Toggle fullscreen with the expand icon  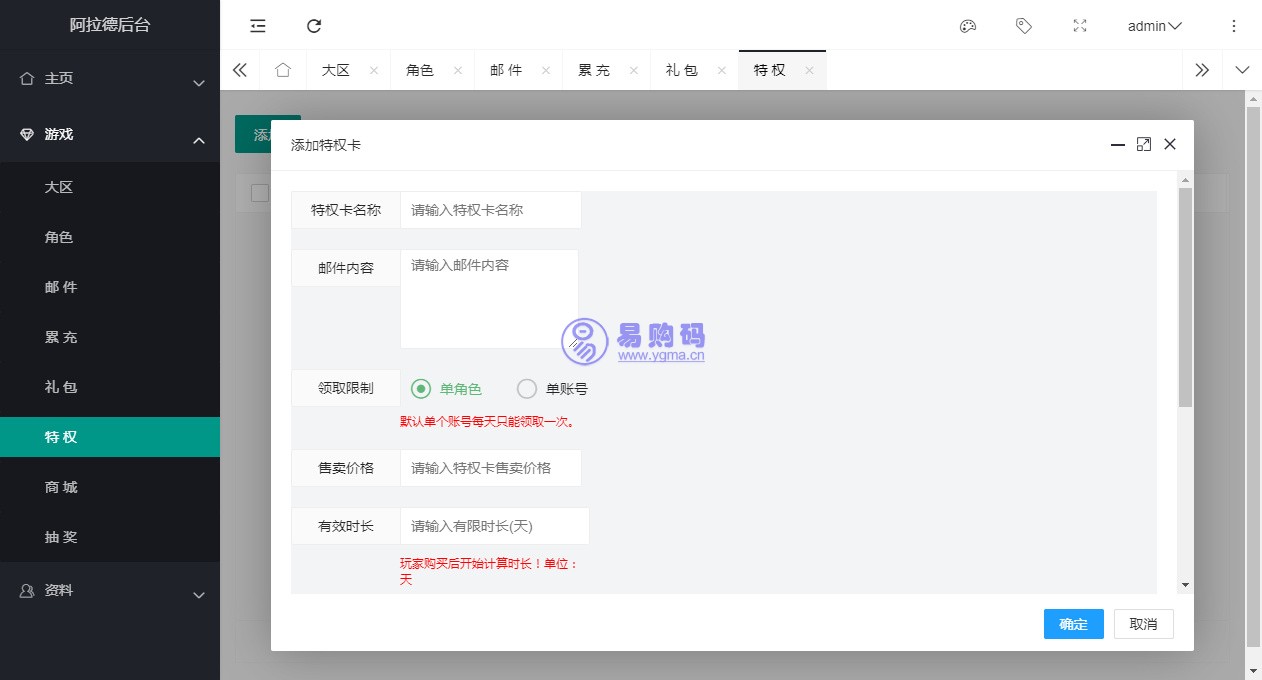(x=1079, y=26)
